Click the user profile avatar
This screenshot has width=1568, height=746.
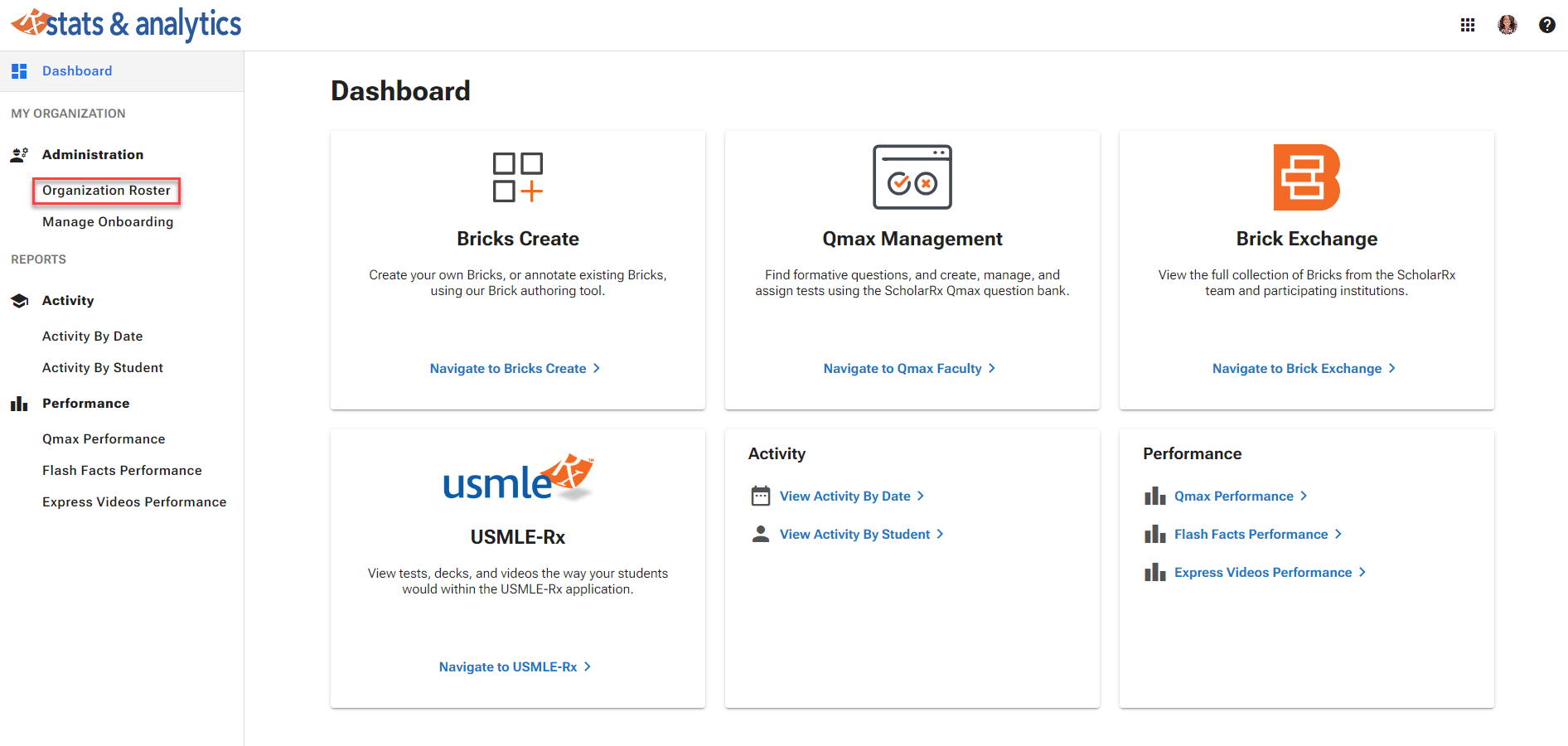(1508, 25)
